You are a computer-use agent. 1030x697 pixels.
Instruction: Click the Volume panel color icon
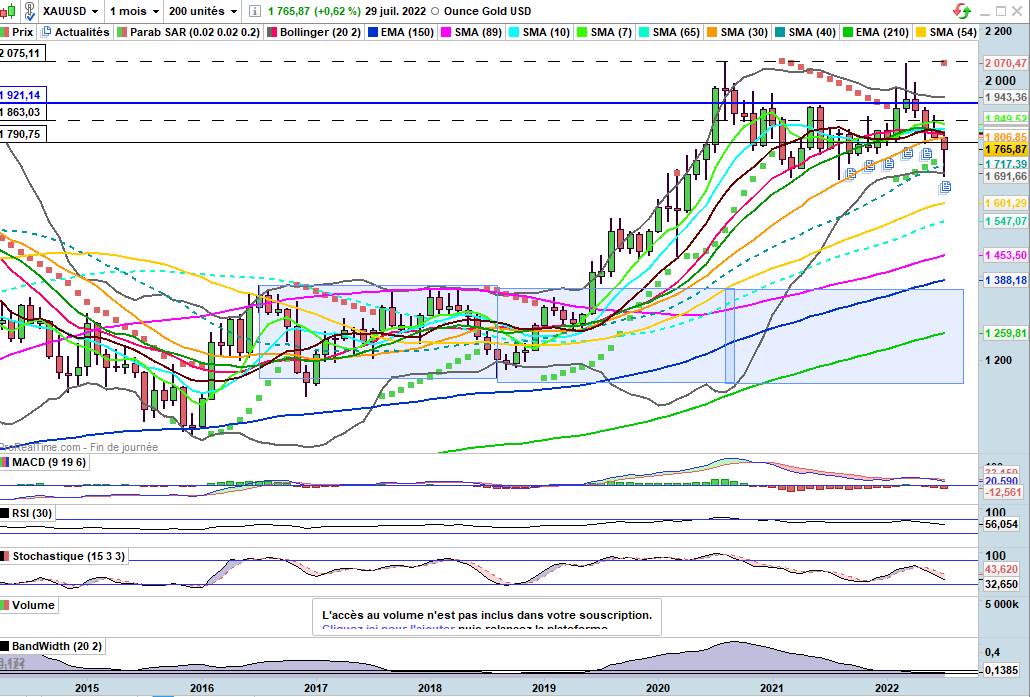pos(5,605)
